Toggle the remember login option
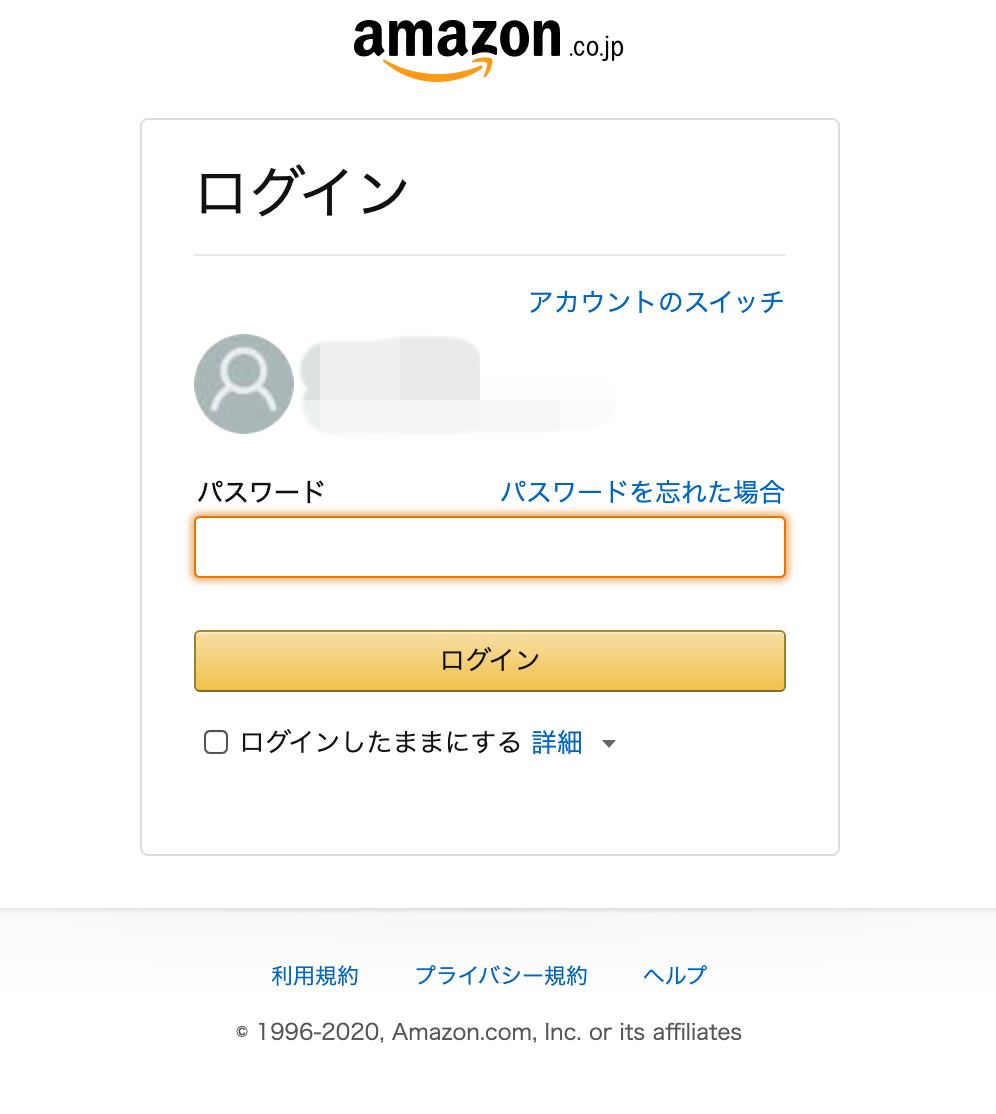 (215, 742)
